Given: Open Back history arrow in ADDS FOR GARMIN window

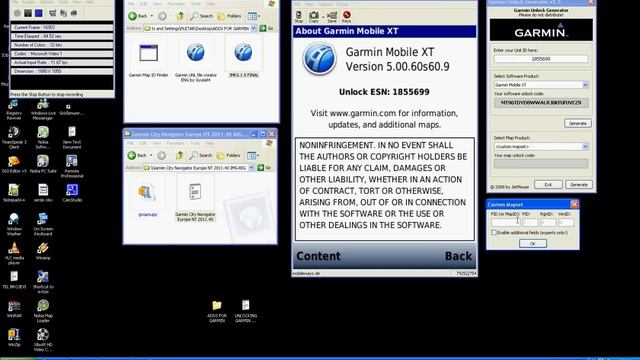Looking at the screenshot, I should (x=152, y=16).
